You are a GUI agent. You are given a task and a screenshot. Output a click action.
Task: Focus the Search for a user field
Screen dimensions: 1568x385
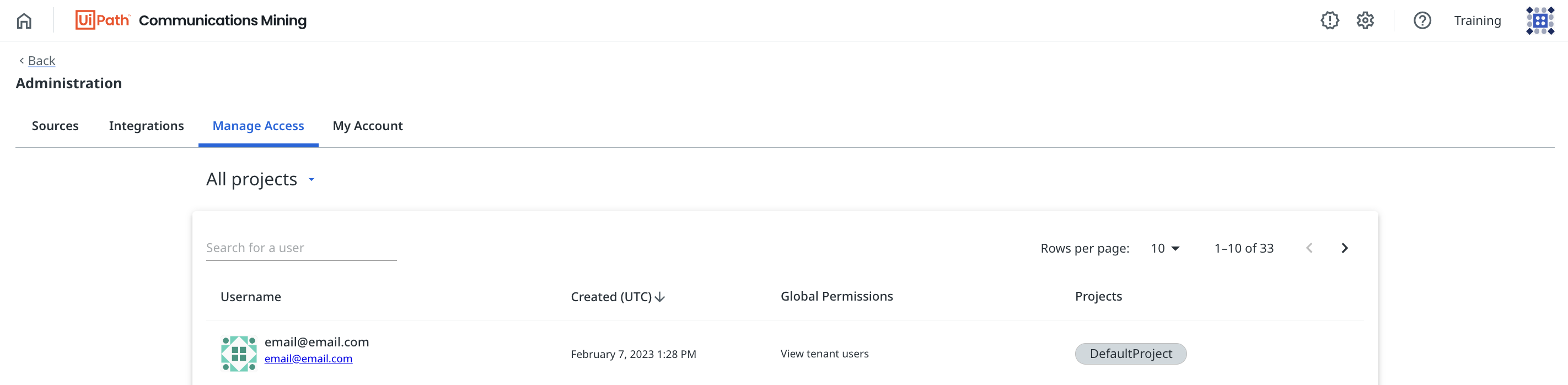(x=300, y=248)
